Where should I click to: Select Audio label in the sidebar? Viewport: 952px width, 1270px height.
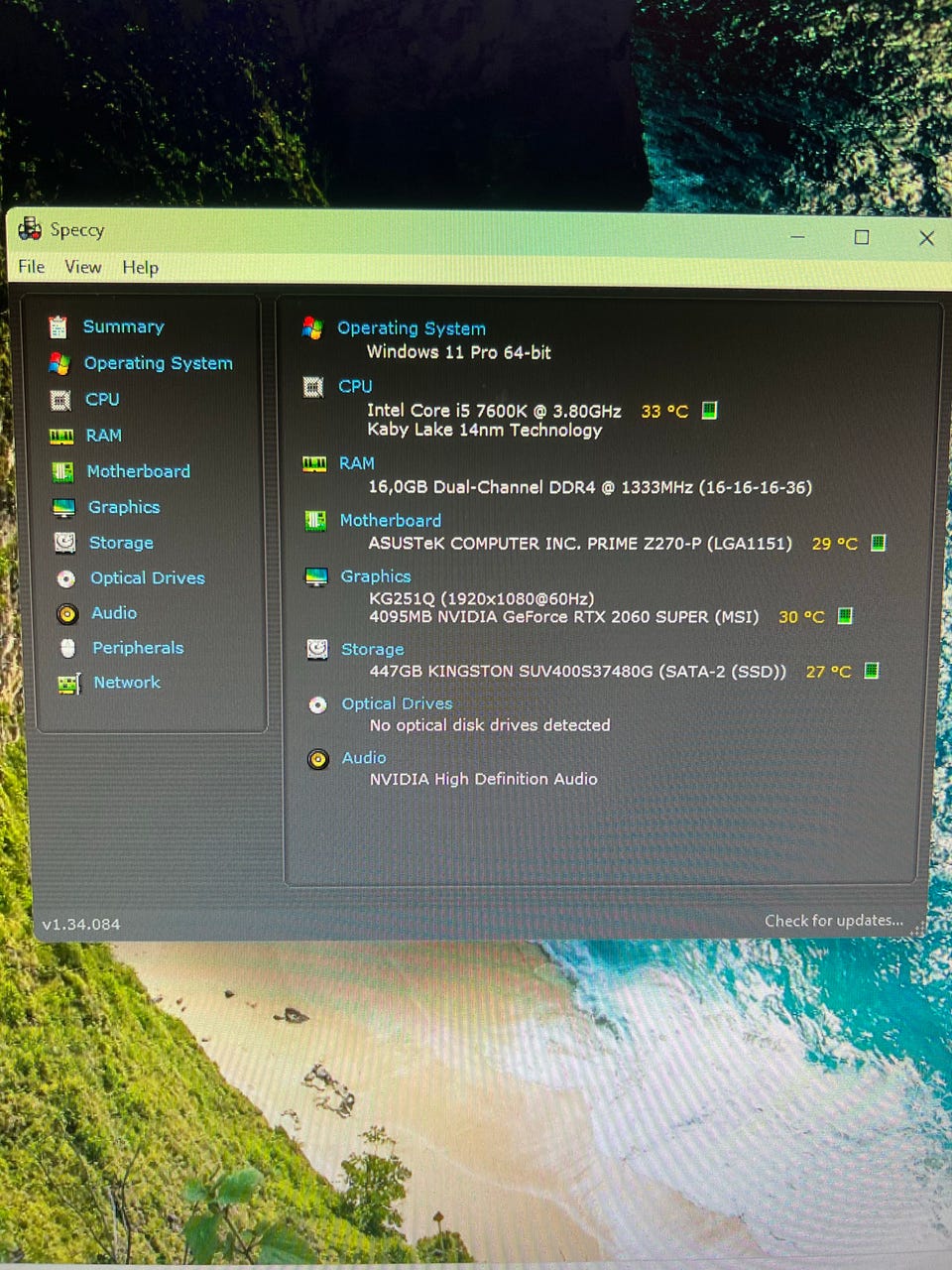pos(114,613)
